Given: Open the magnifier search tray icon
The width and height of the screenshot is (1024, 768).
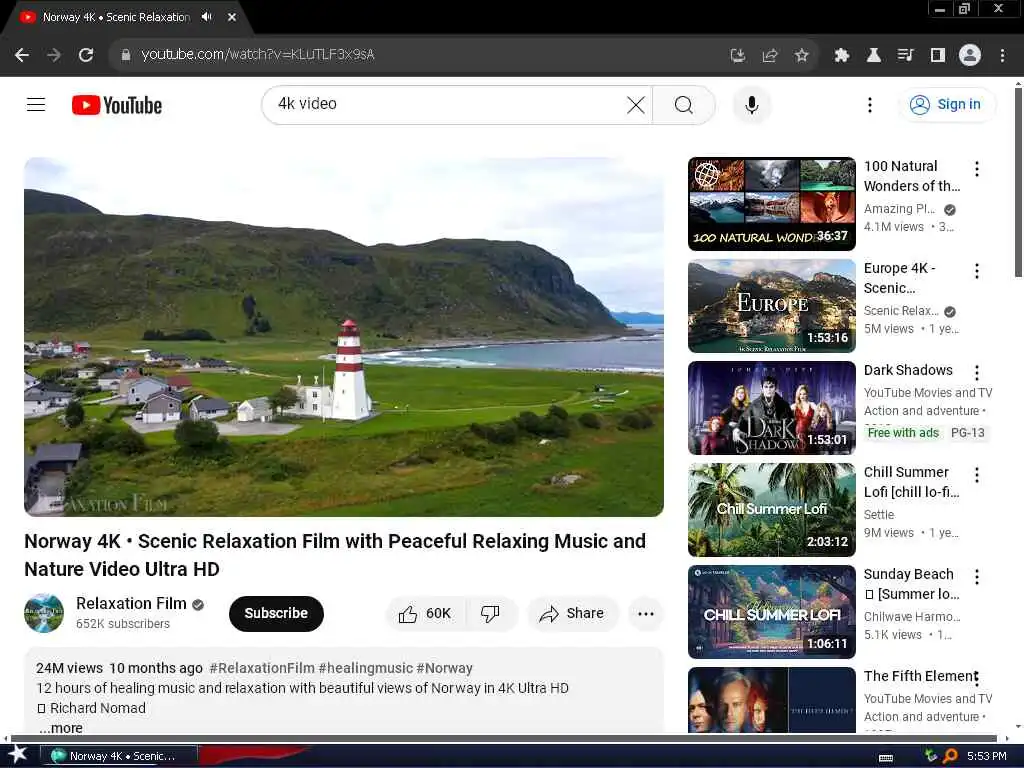Looking at the screenshot, I should [x=950, y=756].
